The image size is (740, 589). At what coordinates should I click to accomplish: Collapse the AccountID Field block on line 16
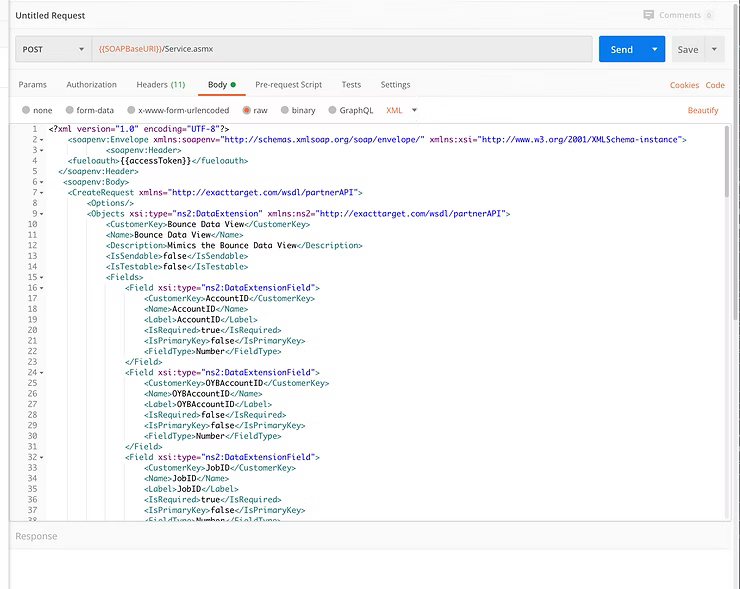[42, 288]
